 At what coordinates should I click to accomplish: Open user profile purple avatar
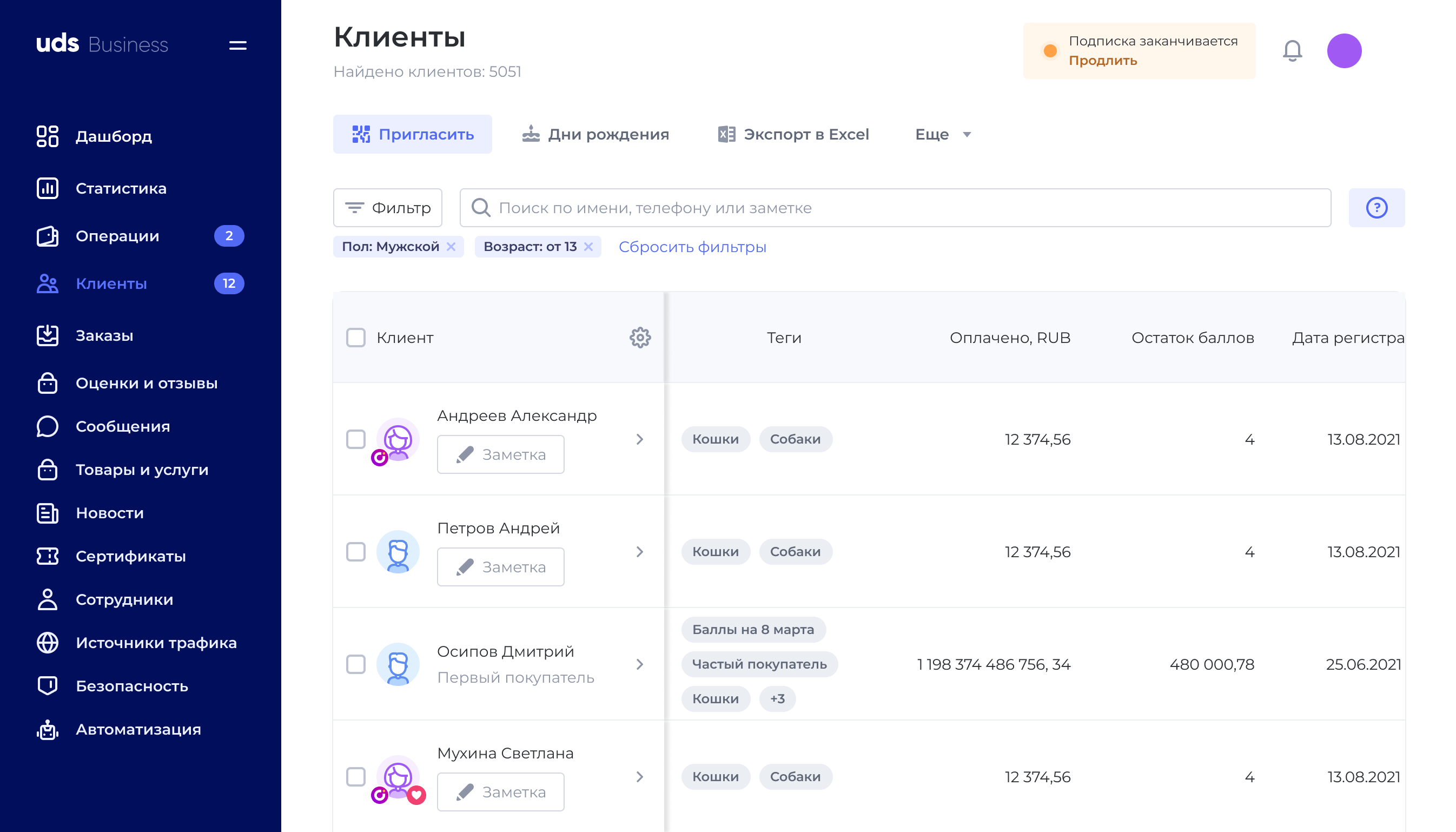point(1344,51)
